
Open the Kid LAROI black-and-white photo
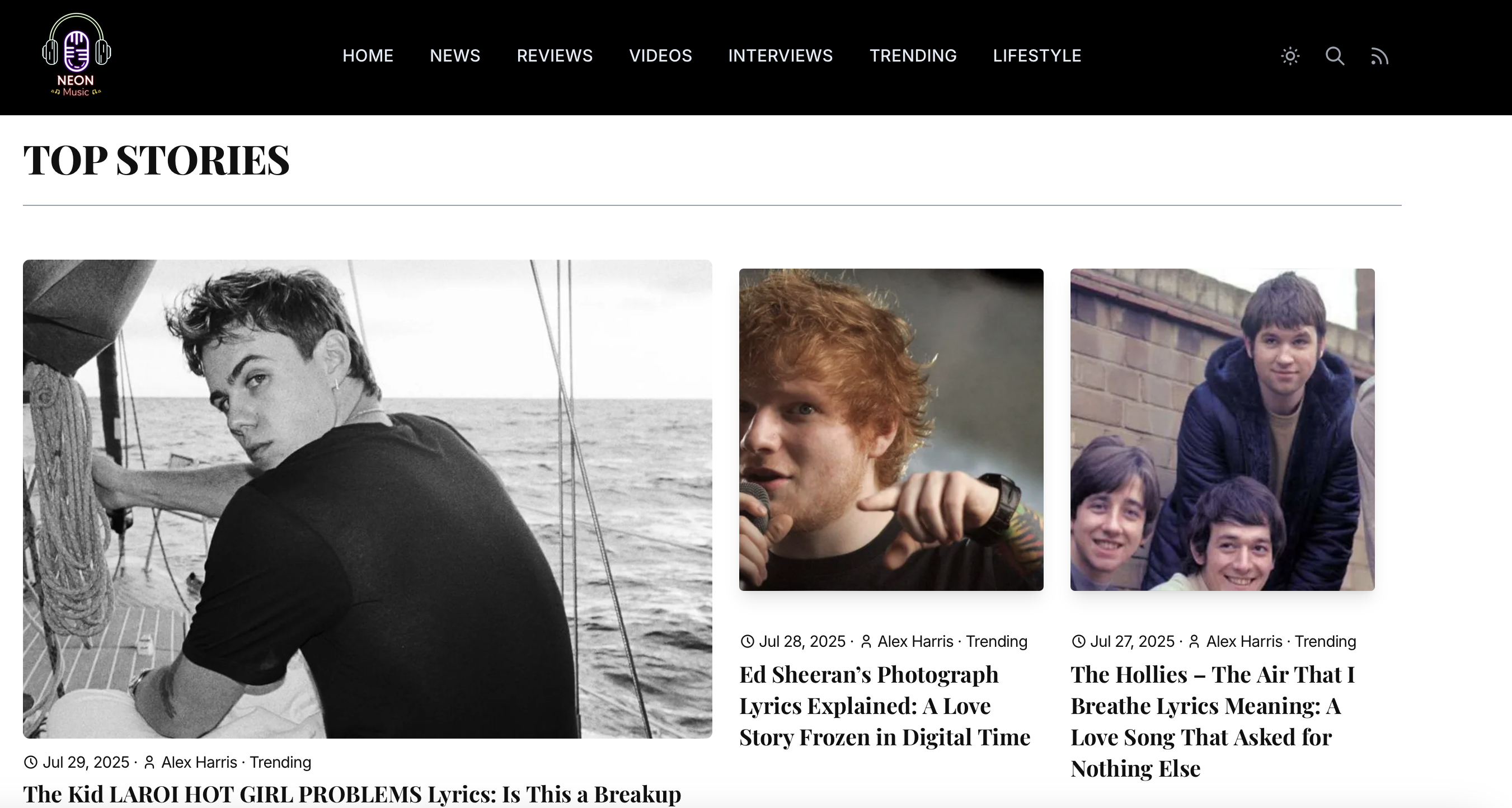pos(368,499)
